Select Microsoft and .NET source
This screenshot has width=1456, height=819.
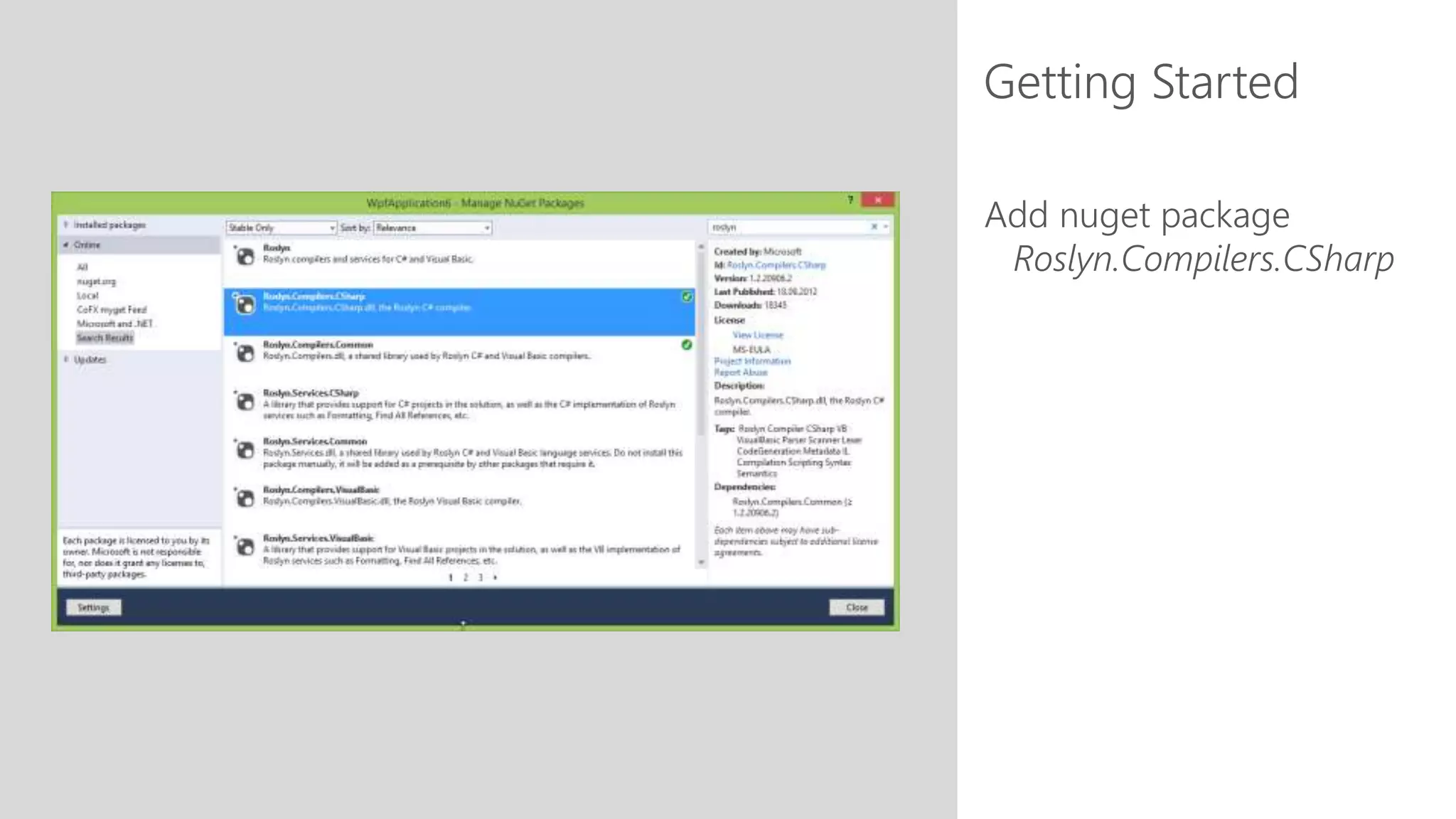[x=114, y=324]
